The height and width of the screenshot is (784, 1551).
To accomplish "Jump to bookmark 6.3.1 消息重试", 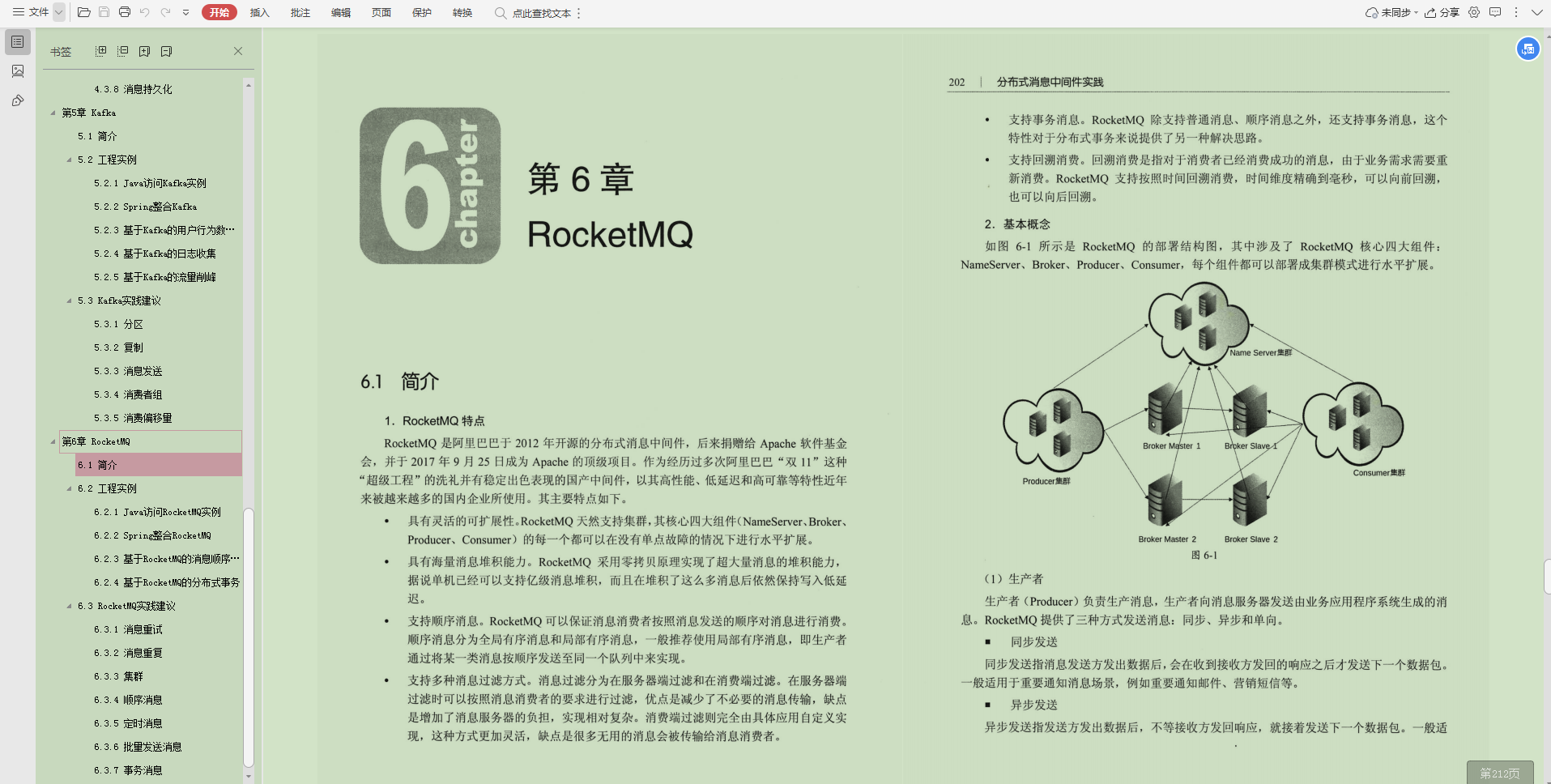I will pos(128,629).
